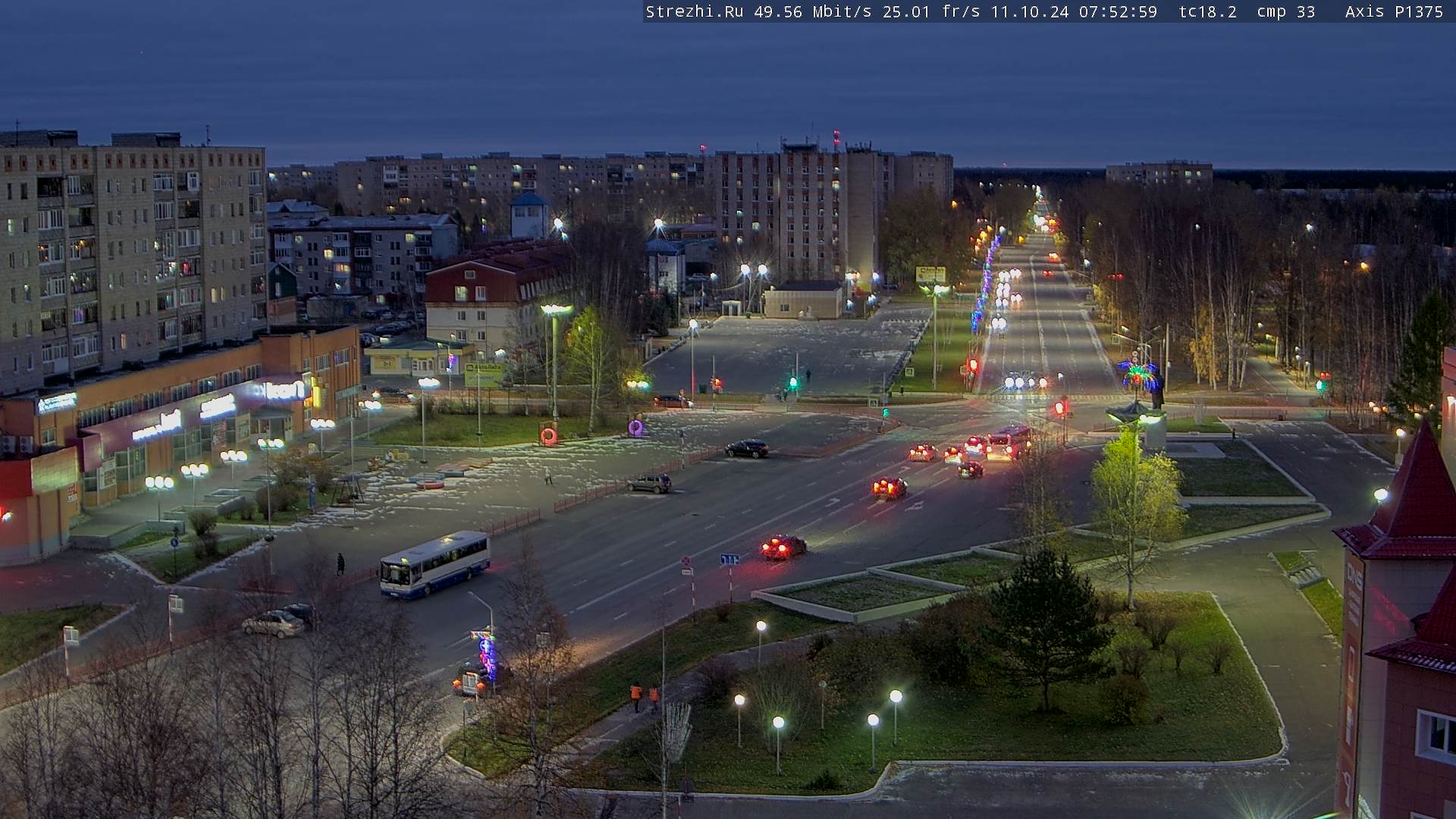Image resolution: width=1456 pixels, height=819 pixels.
Task: Click the 25.01 fr/s frame rate value
Action: pyautogui.click(x=931, y=11)
